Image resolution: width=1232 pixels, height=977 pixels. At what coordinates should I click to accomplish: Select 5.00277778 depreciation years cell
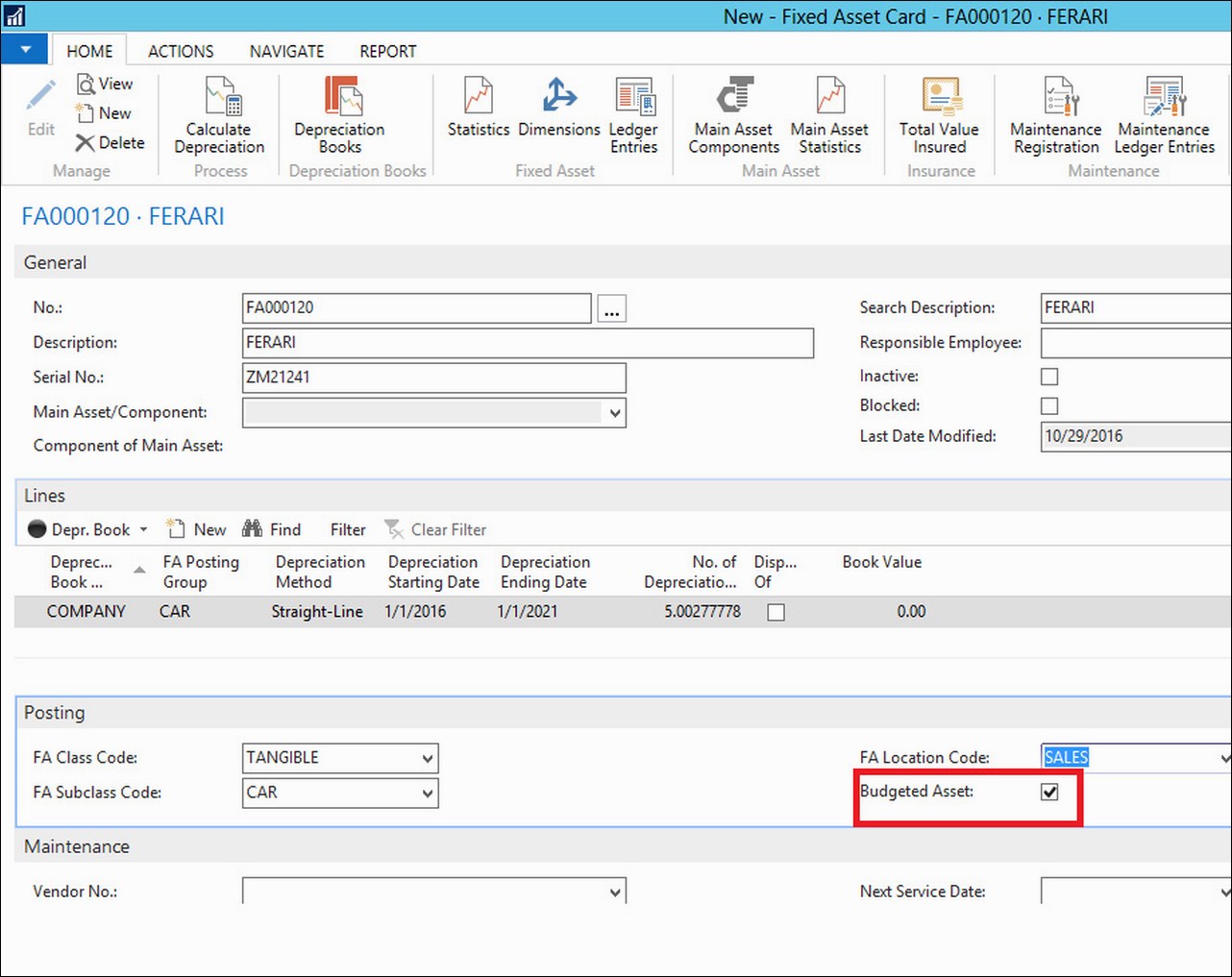702,612
